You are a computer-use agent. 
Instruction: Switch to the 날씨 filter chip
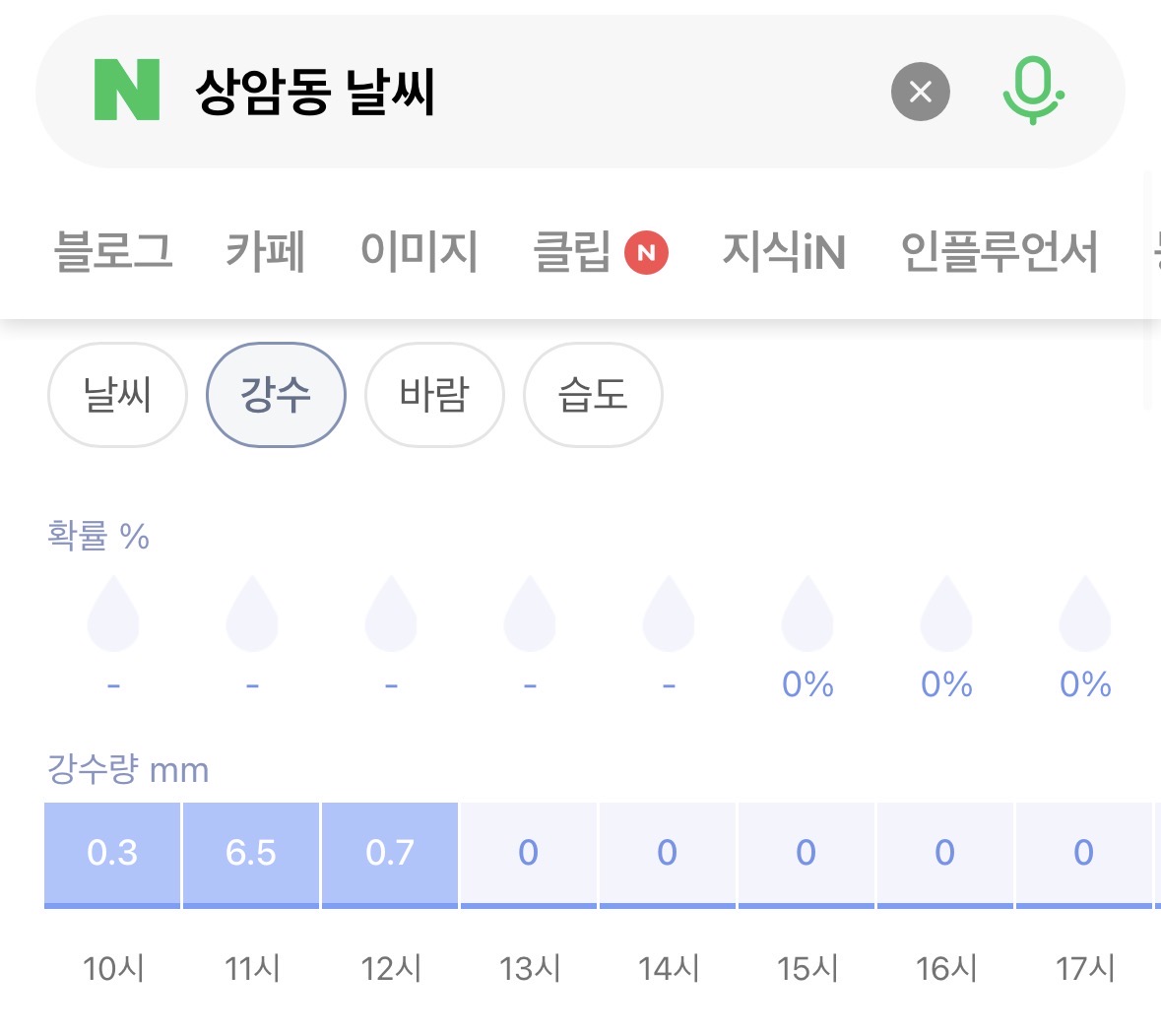click(x=117, y=395)
